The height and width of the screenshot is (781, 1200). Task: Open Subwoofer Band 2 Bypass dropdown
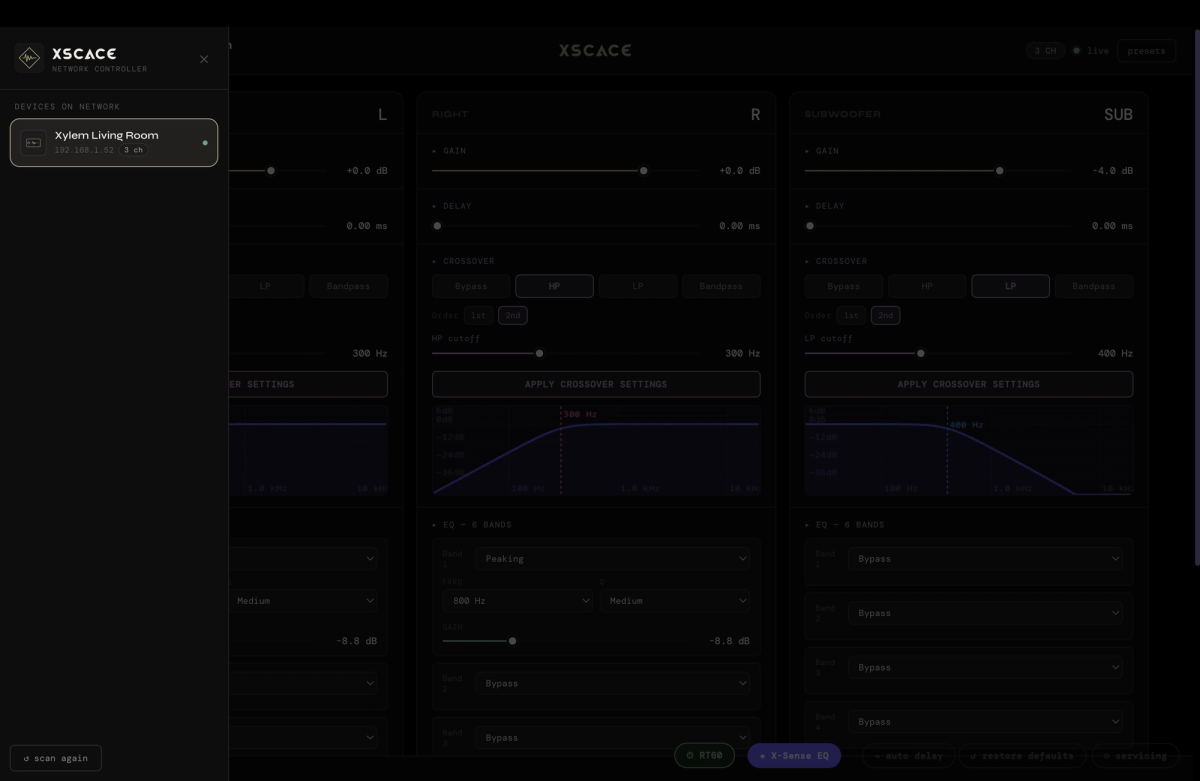point(986,613)
